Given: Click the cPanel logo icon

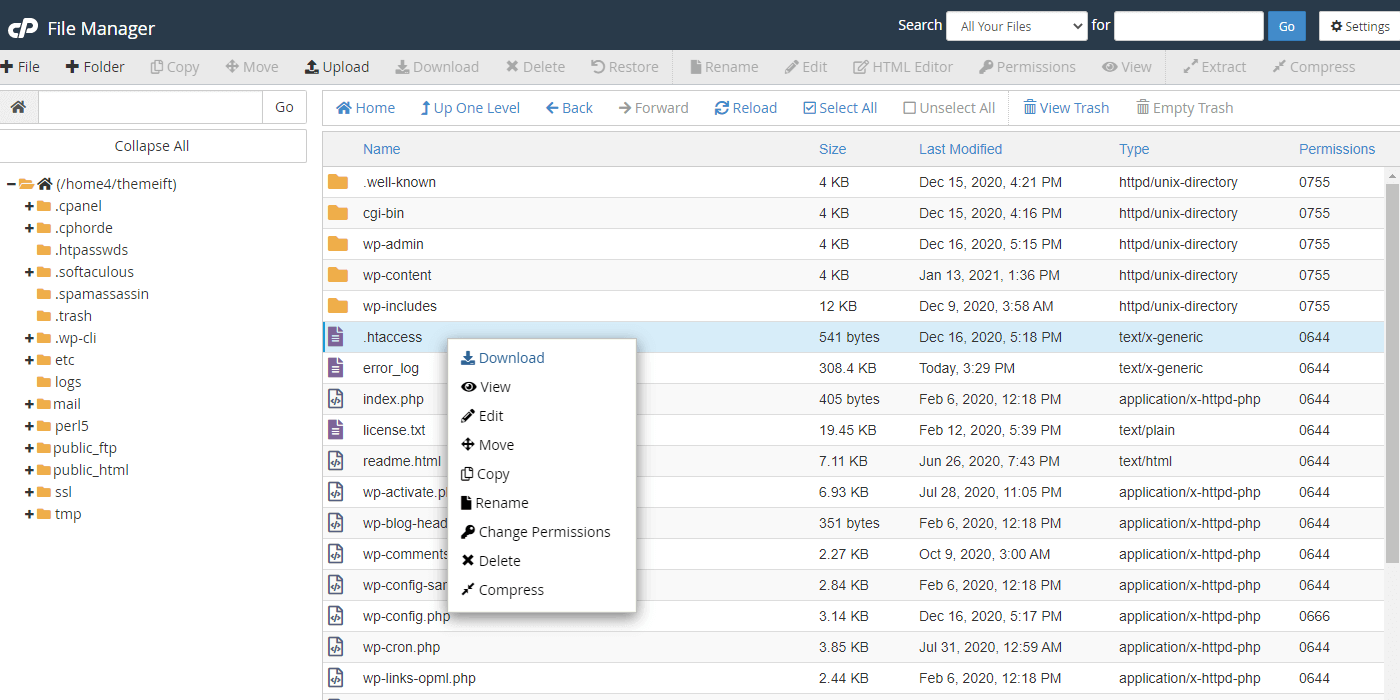Looking at the screenshot, I should pyautogui.click(x=22, y=28).
